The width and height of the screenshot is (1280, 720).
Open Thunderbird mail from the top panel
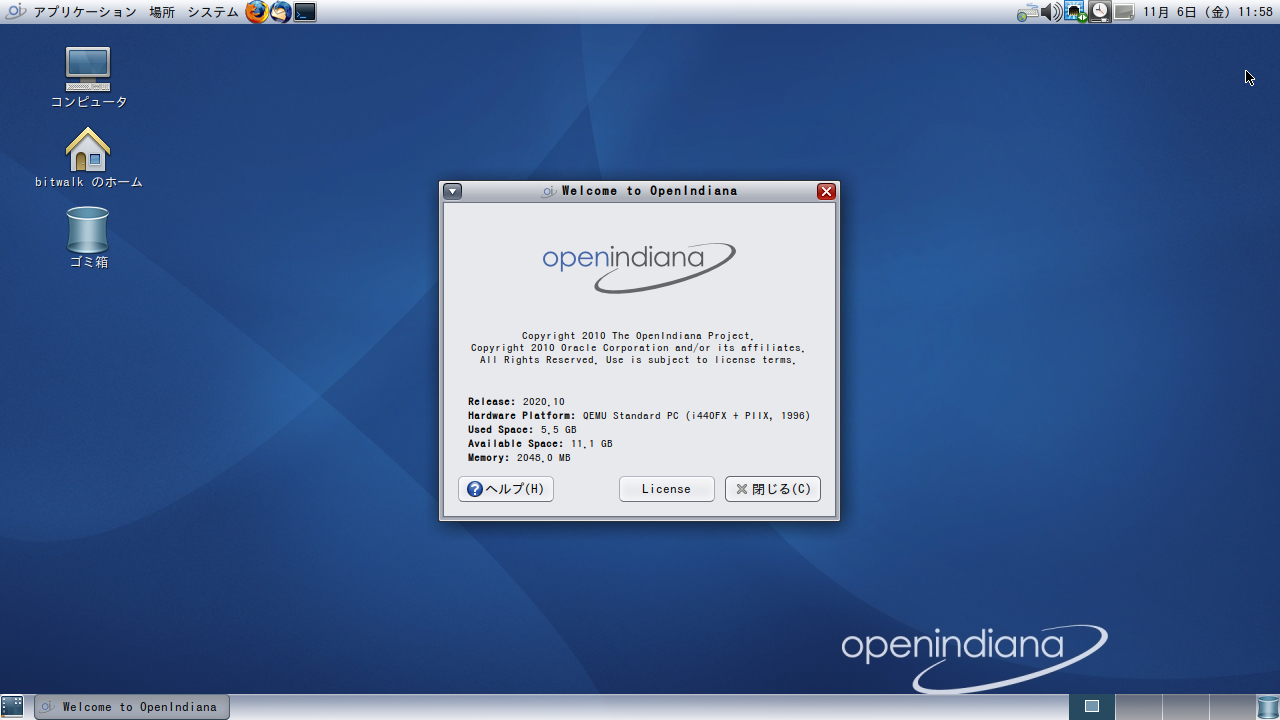(280, 12)
